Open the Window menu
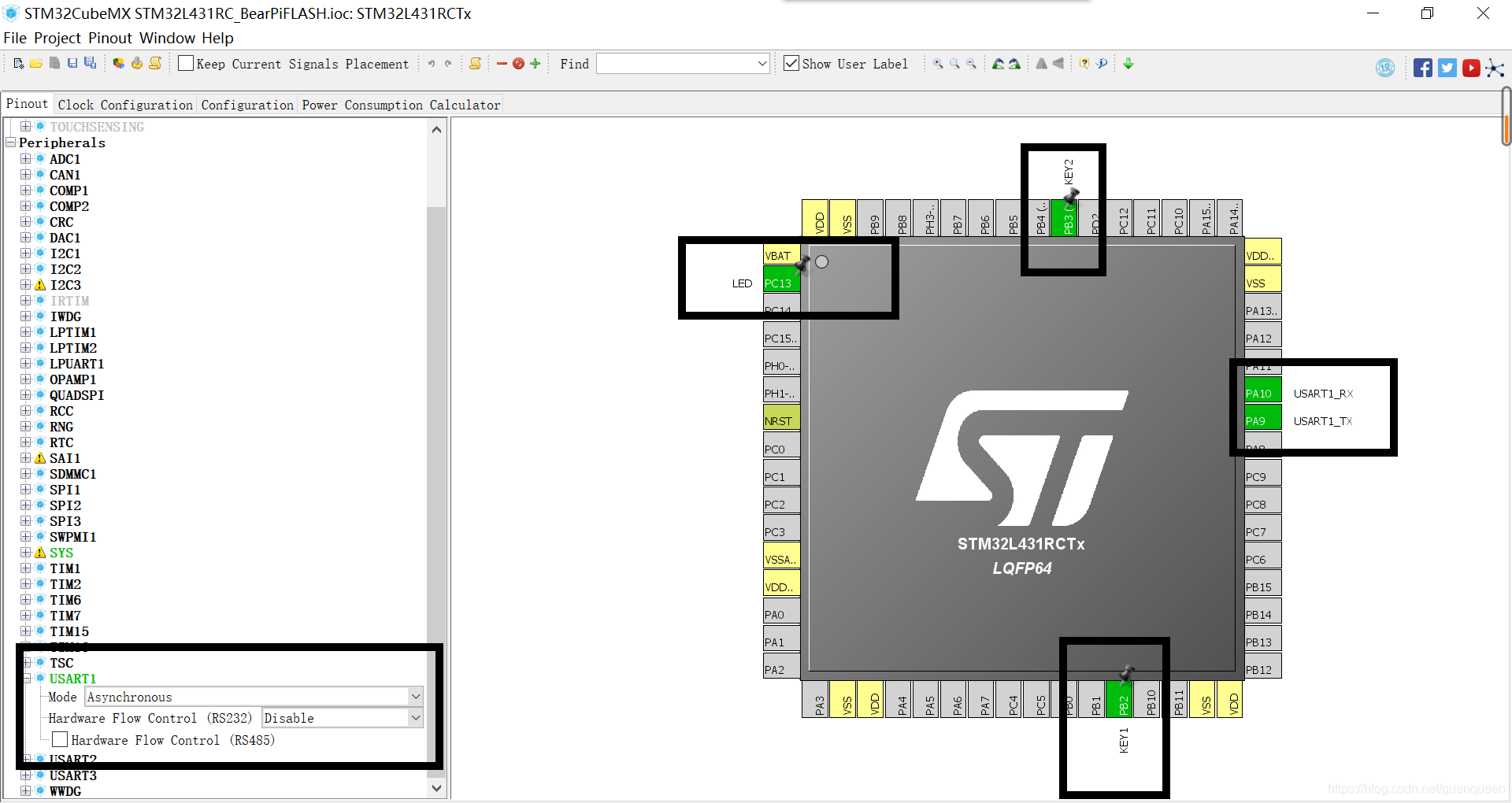The height and width of the screenshot is (803, 1512). click(x=167, y=38)
